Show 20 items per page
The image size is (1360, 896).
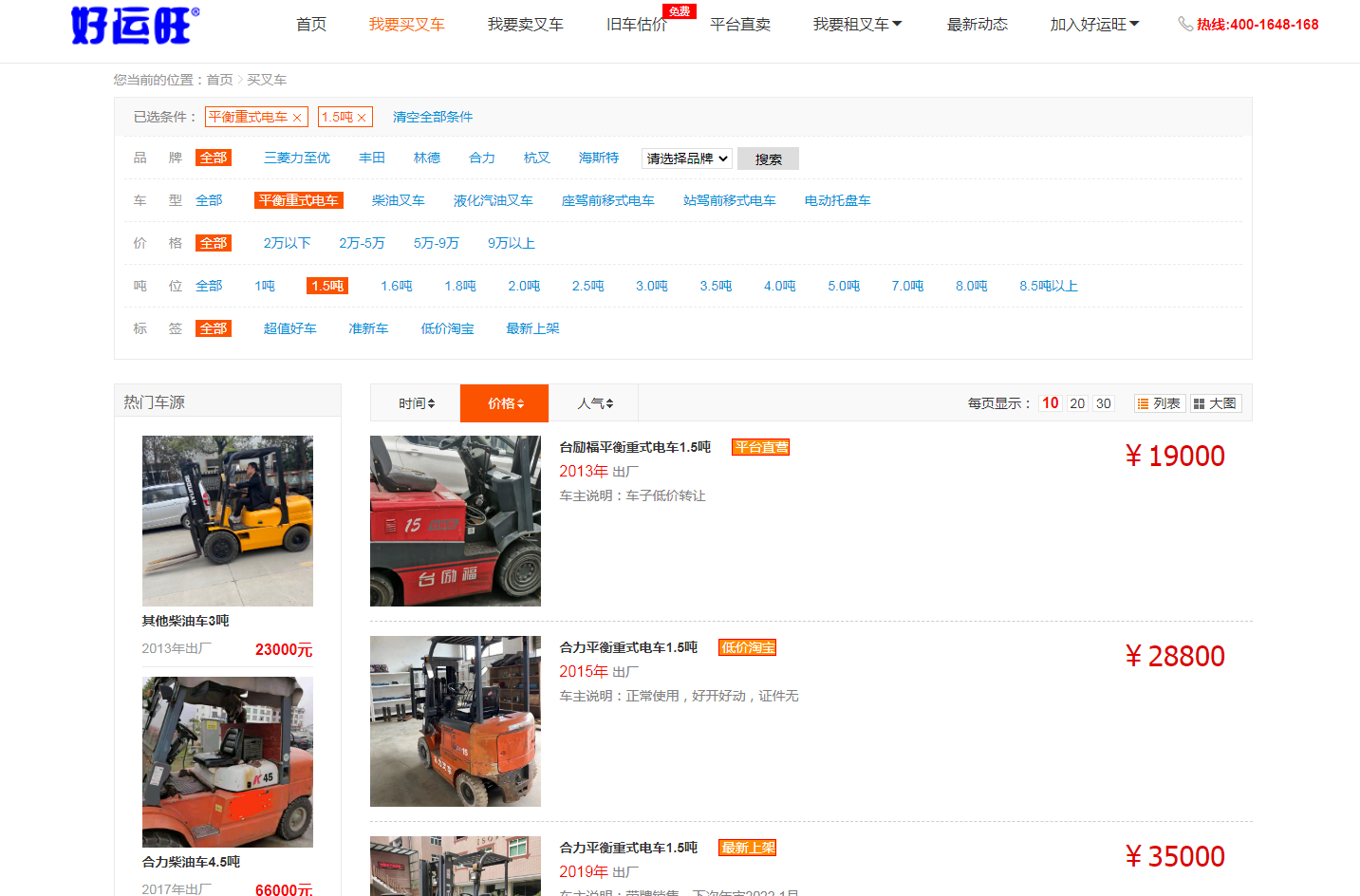tap(1077, 403)
